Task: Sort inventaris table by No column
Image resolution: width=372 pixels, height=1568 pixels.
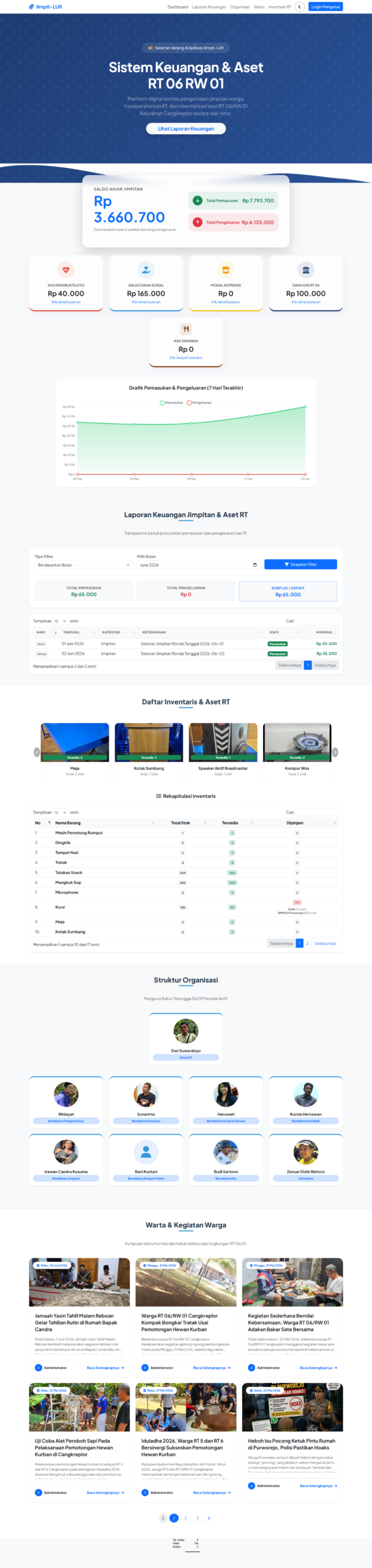Action: (43, 823)
